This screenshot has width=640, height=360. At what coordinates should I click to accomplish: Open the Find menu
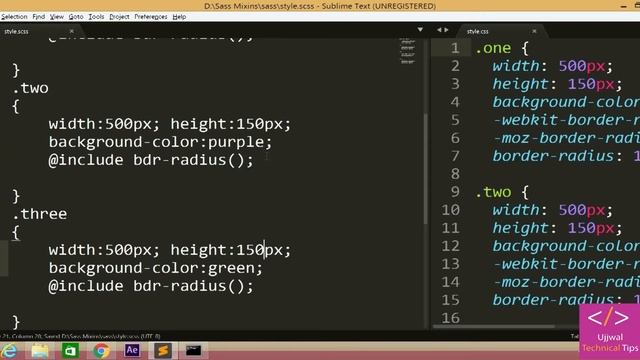pos(38,17)
